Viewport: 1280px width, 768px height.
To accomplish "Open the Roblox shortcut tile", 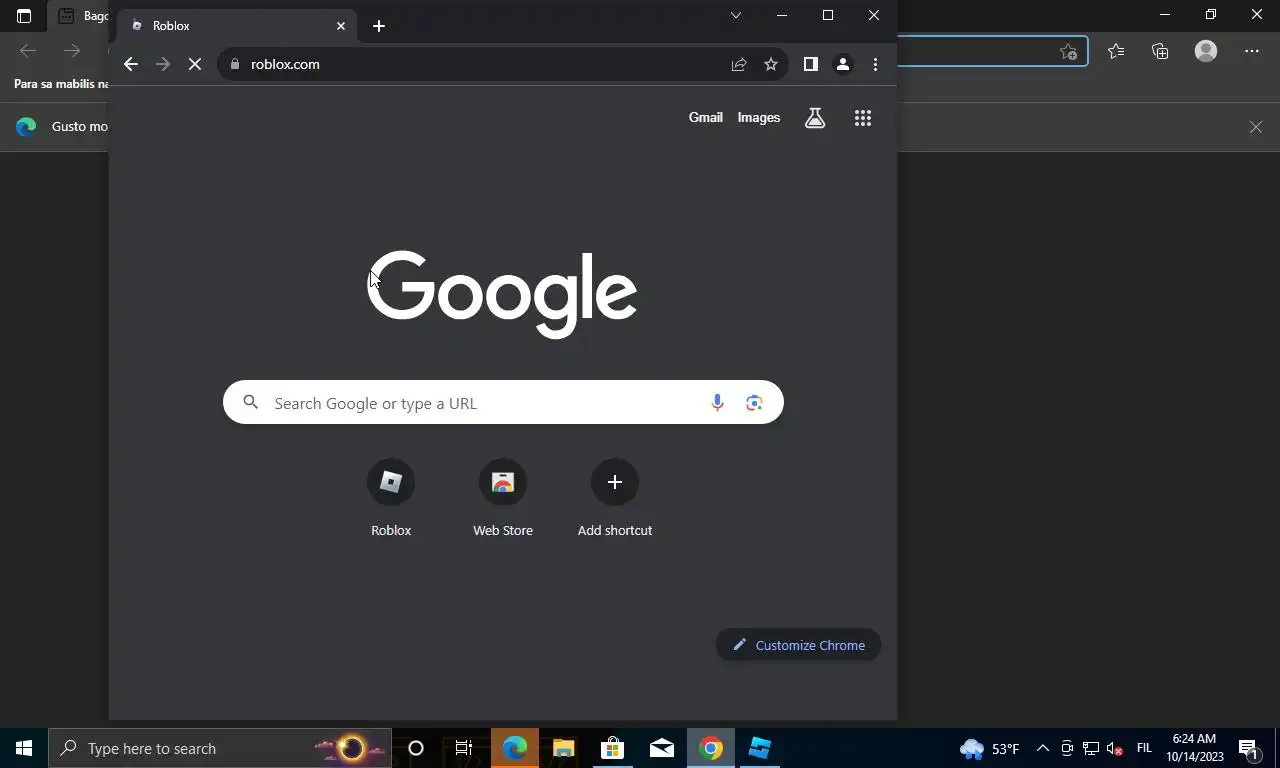I will [x=391, y=499].
